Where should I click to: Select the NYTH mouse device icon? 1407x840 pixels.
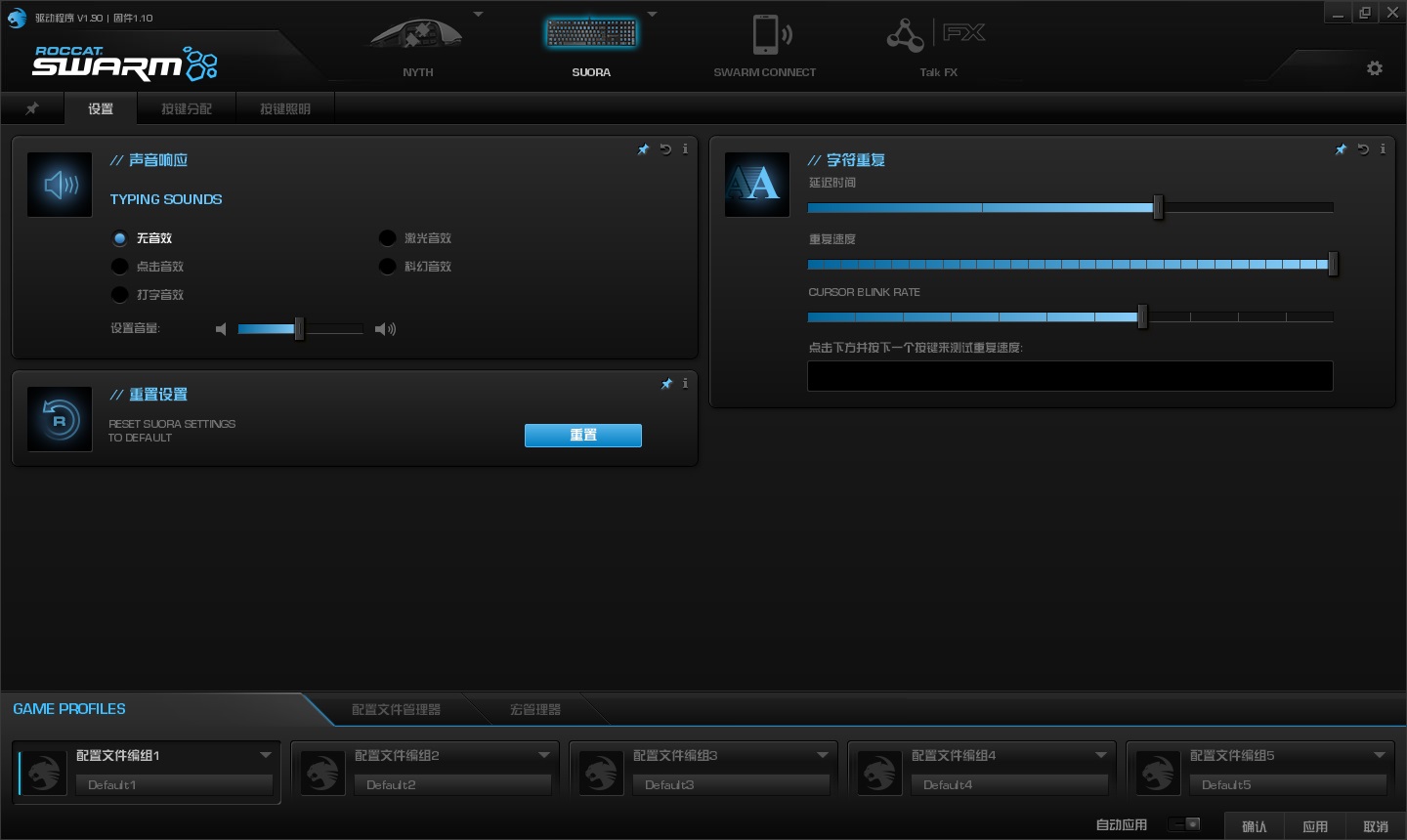point(417,36)
